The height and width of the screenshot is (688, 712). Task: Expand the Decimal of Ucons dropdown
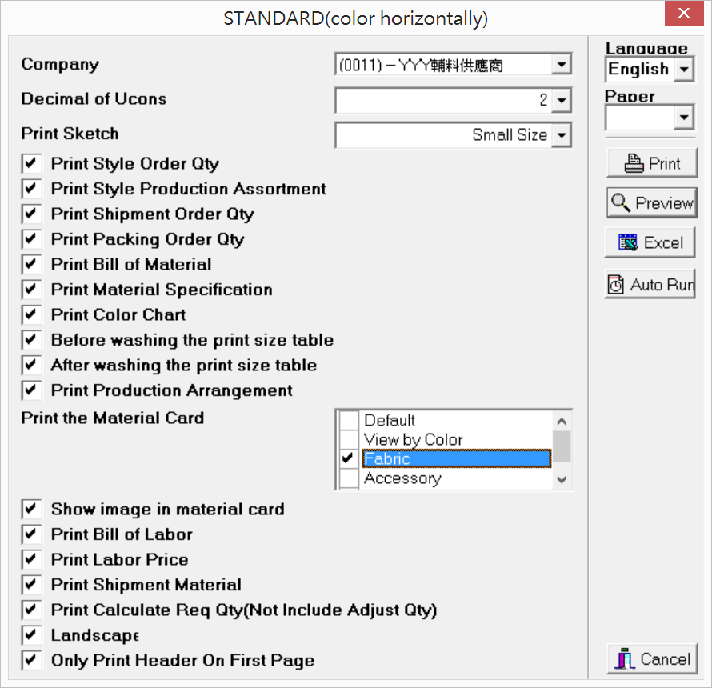tap(562, 100)
